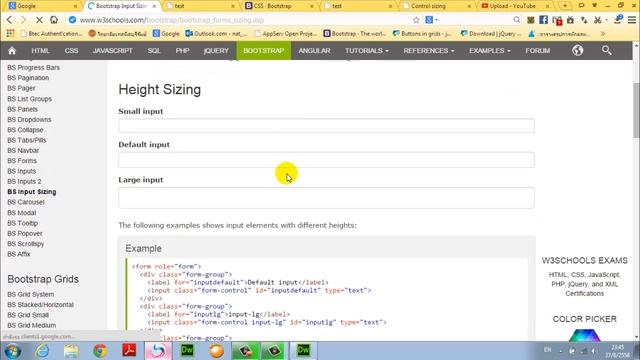Open the JAVASCRIPT nav item
640x360 pixels.
tap(113, 51)
